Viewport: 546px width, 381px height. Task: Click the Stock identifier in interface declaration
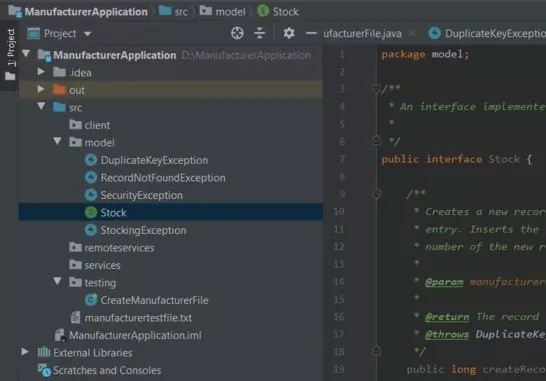[504, 159]
